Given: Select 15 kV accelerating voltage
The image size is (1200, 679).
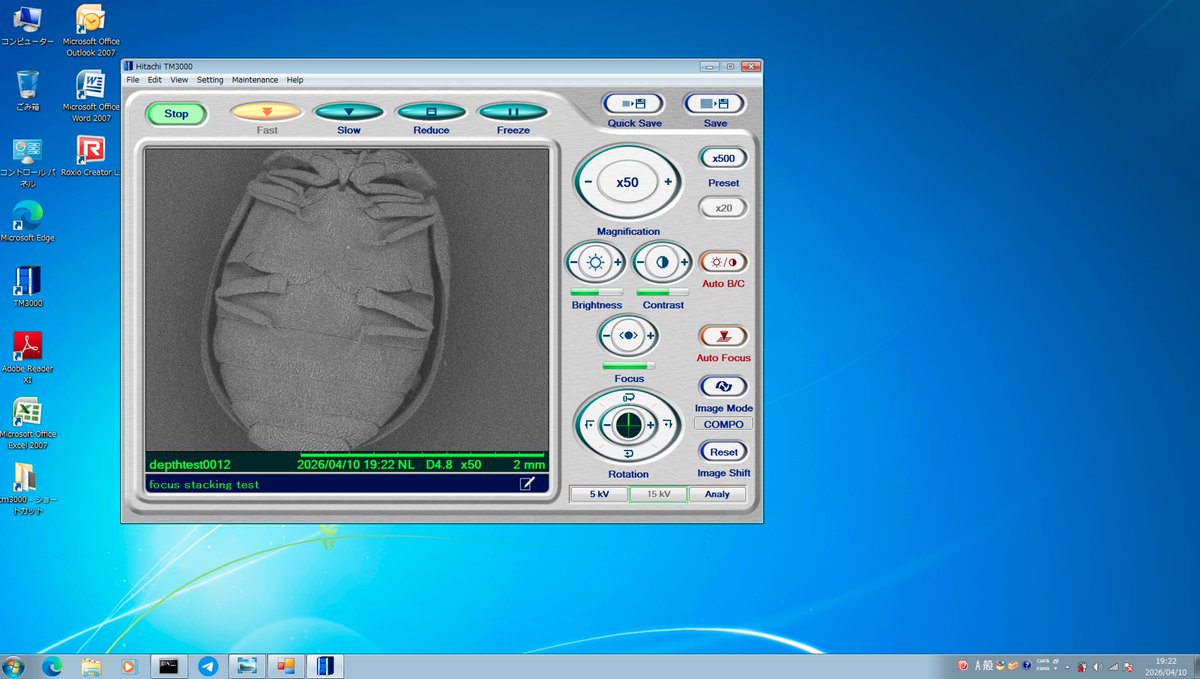Looking at the screenshot, I should (x=658, y=494).
